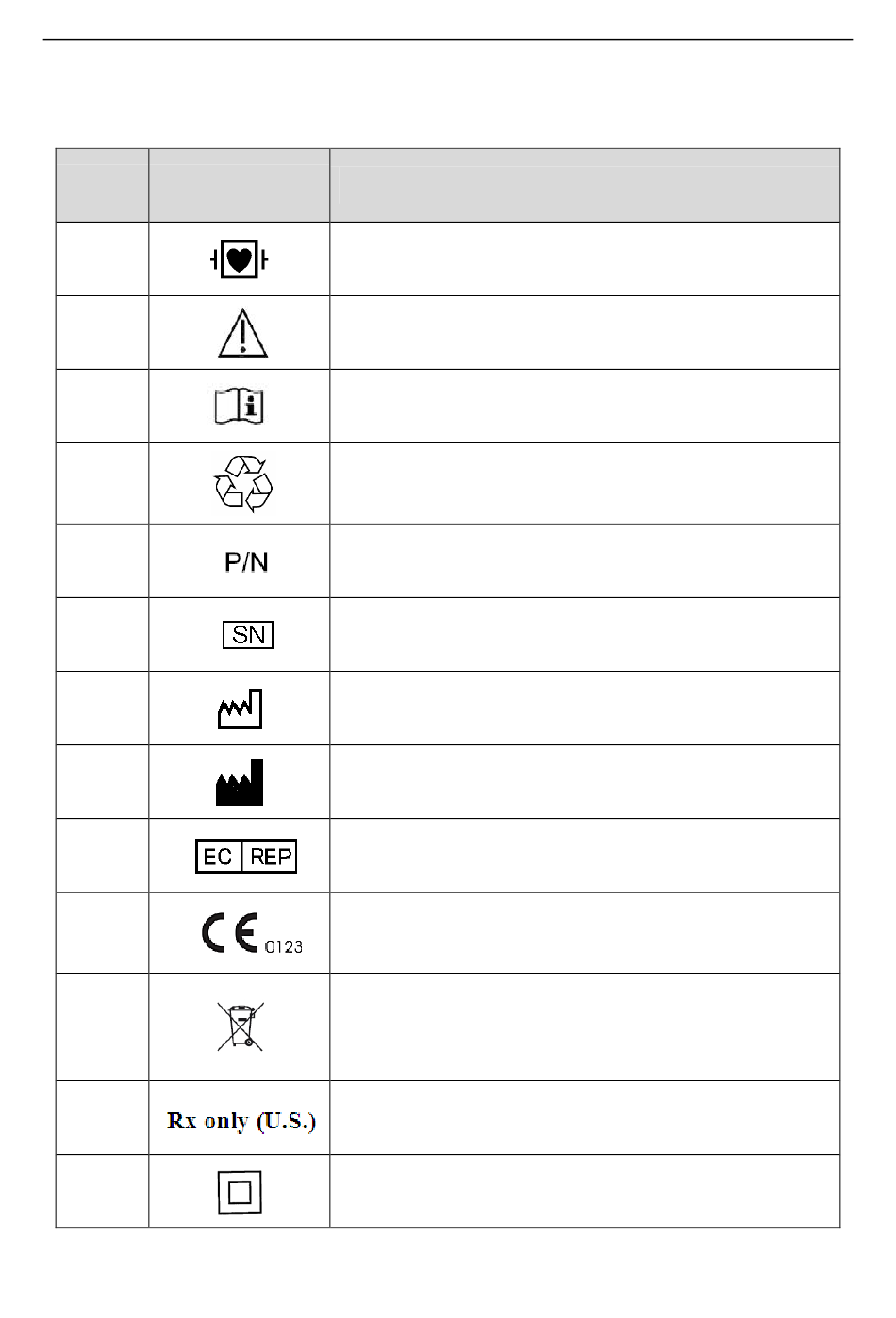This screenshot has width=896, height=1318.
Task: Select the P/N part number symbol
Action: coord(246,562)
